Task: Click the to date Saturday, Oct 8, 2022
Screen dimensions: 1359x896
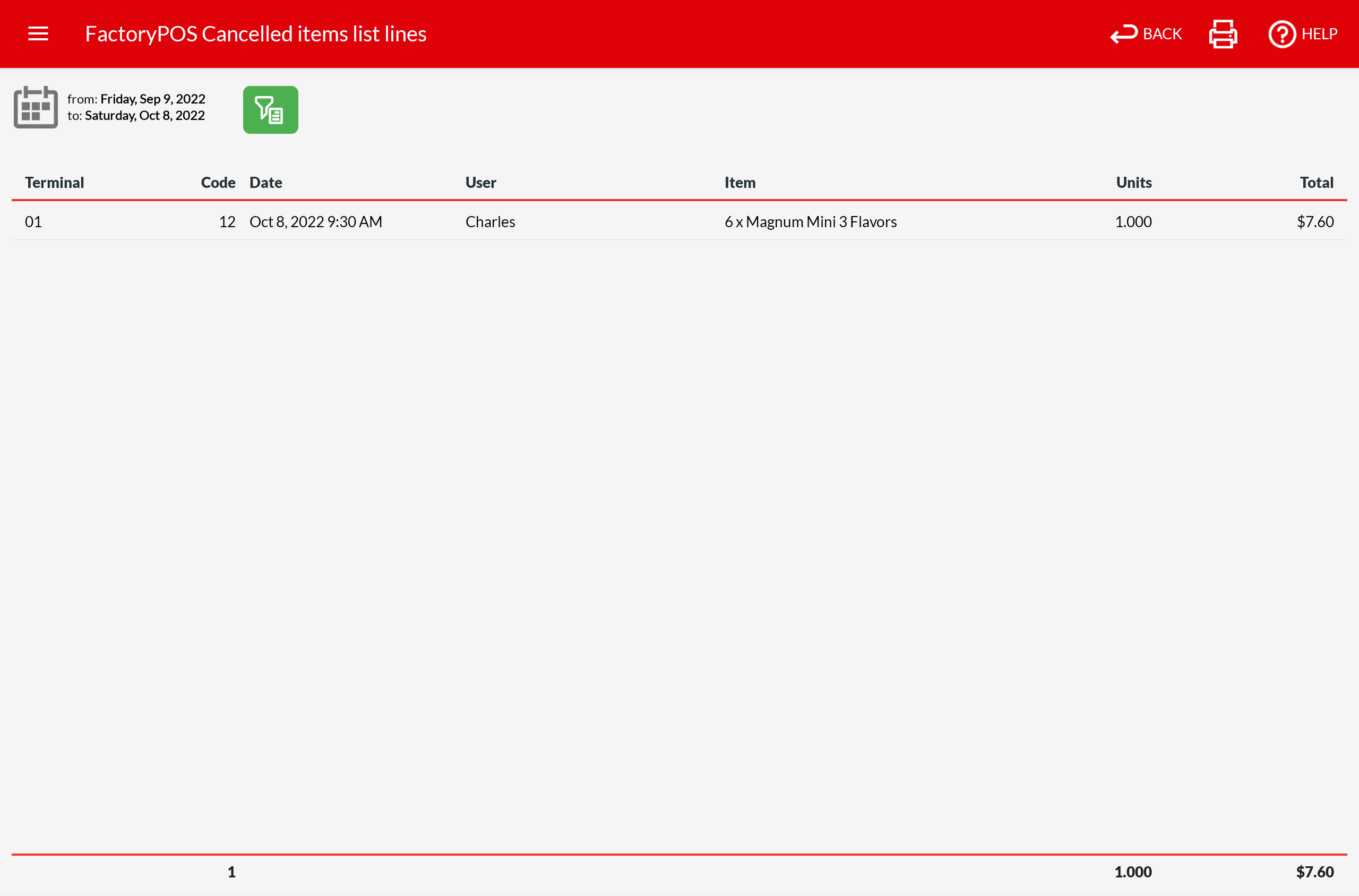Action: tap(144, 115)
